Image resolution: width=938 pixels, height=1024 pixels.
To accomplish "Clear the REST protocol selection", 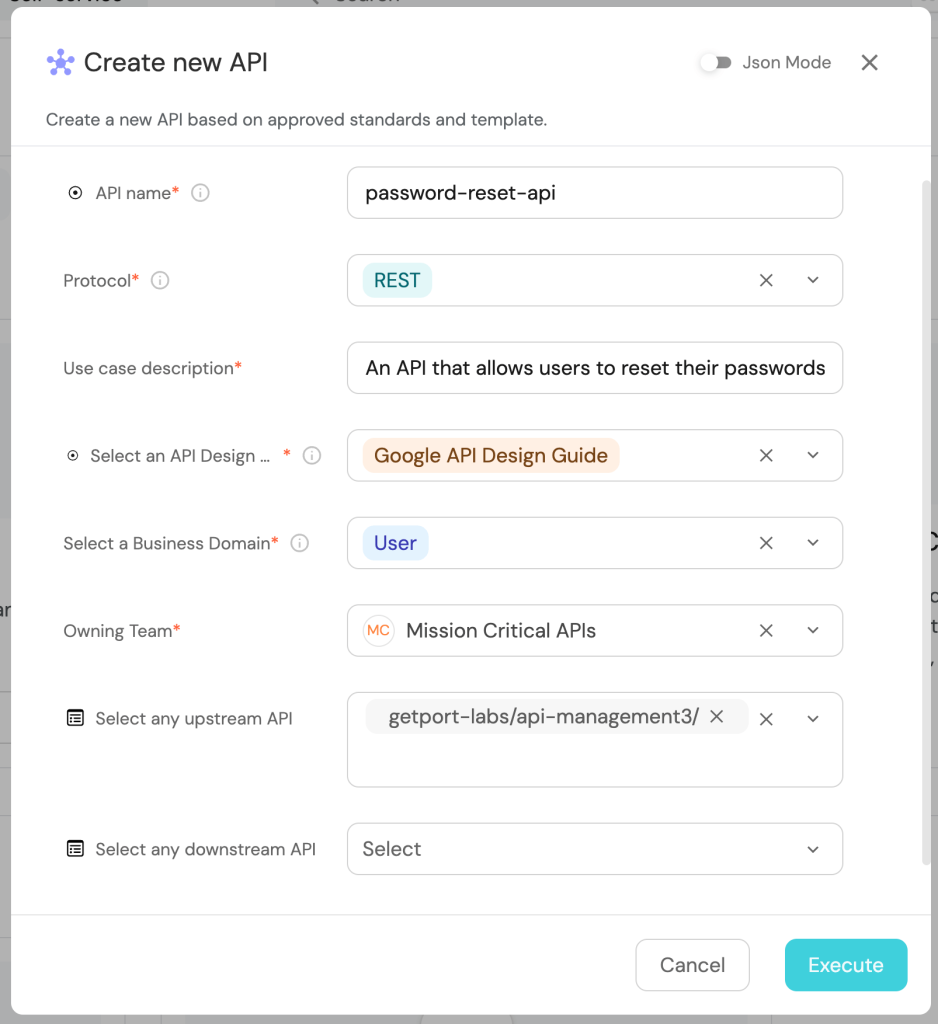I will (x=766, y=281).
